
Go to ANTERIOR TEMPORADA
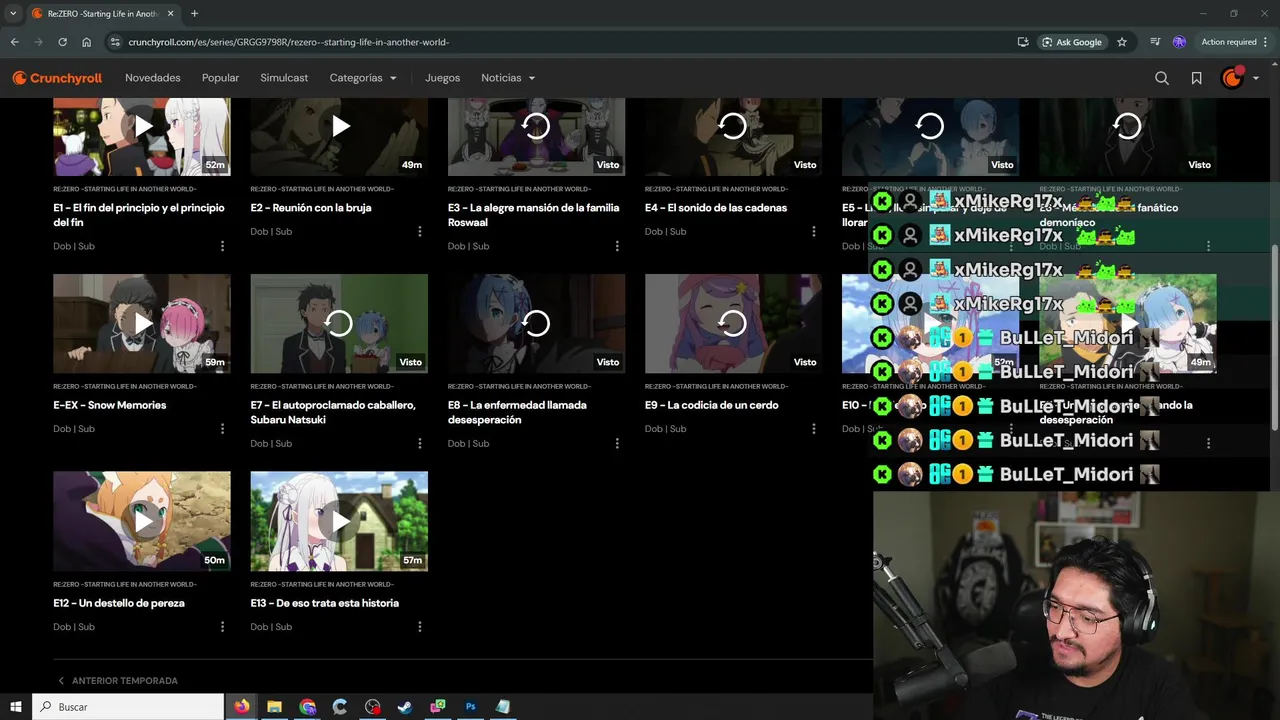coord(118,681)
